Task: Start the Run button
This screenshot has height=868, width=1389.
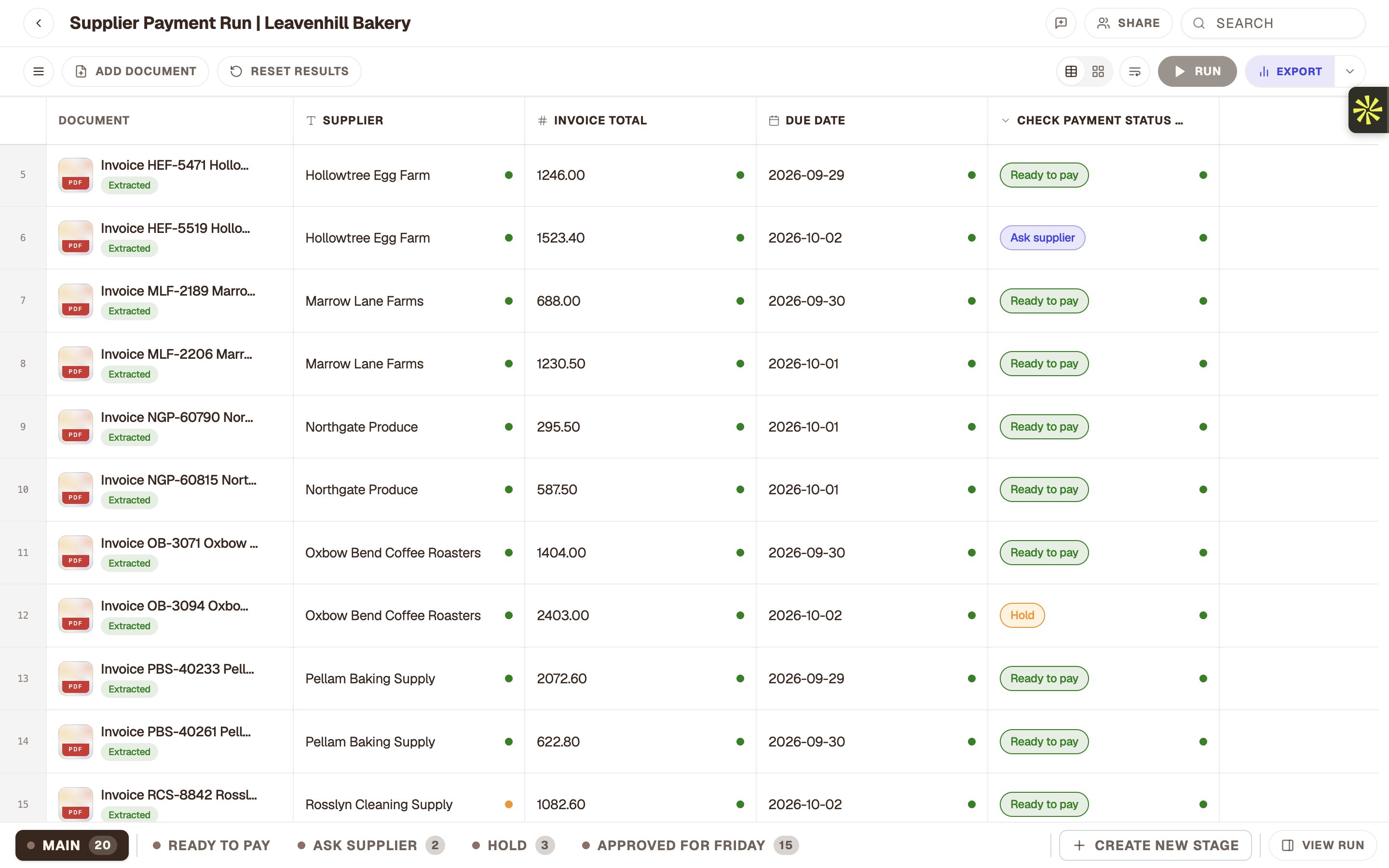Action: pos(1198,71)
